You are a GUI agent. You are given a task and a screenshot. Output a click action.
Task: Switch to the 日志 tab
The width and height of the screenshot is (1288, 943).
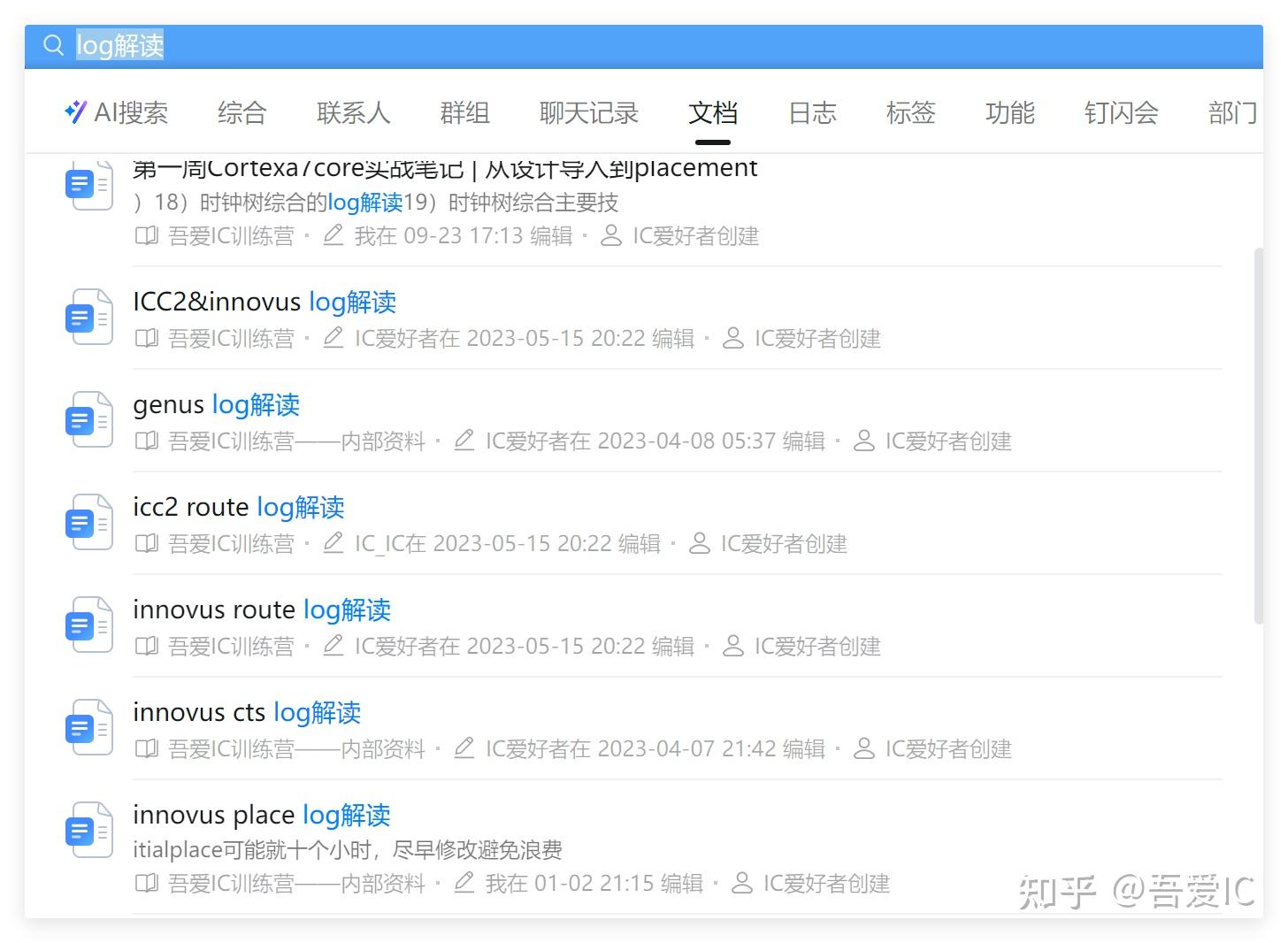pyautogui.click(x=811, y=113)
